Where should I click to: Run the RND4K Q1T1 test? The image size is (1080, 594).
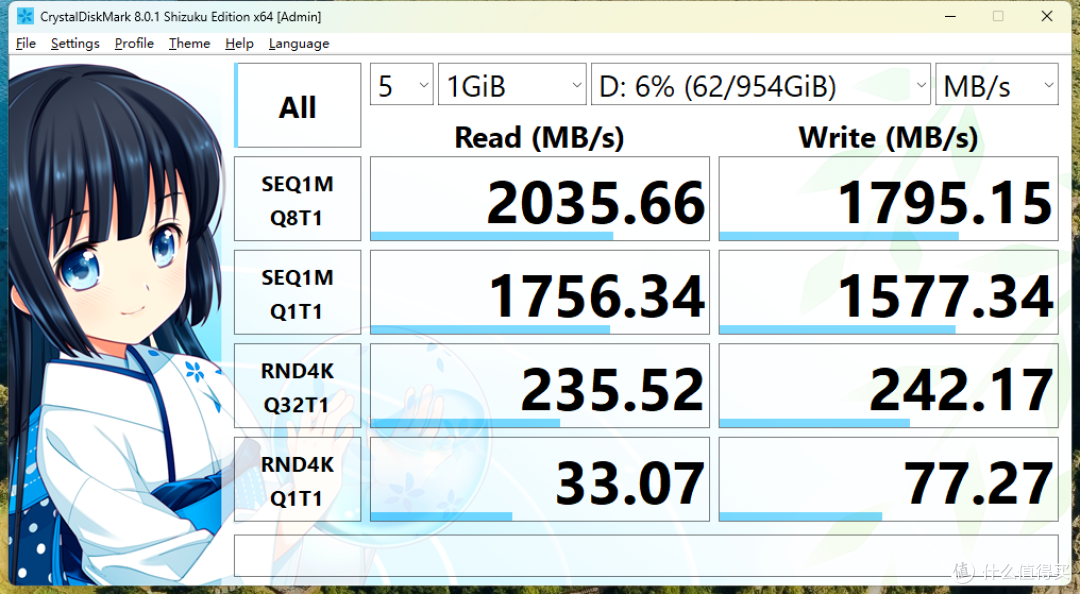[x=298, y=480]
